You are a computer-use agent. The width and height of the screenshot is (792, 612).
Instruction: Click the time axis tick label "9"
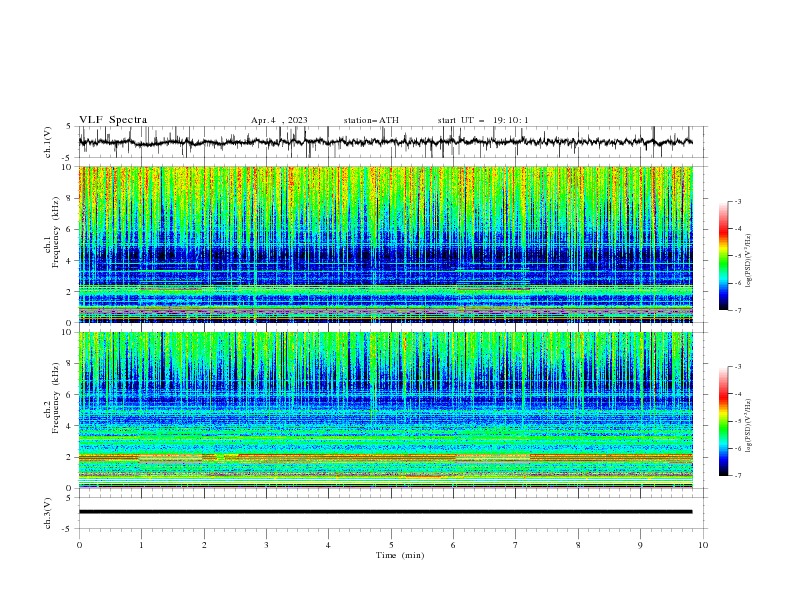(x=640, y=545)
